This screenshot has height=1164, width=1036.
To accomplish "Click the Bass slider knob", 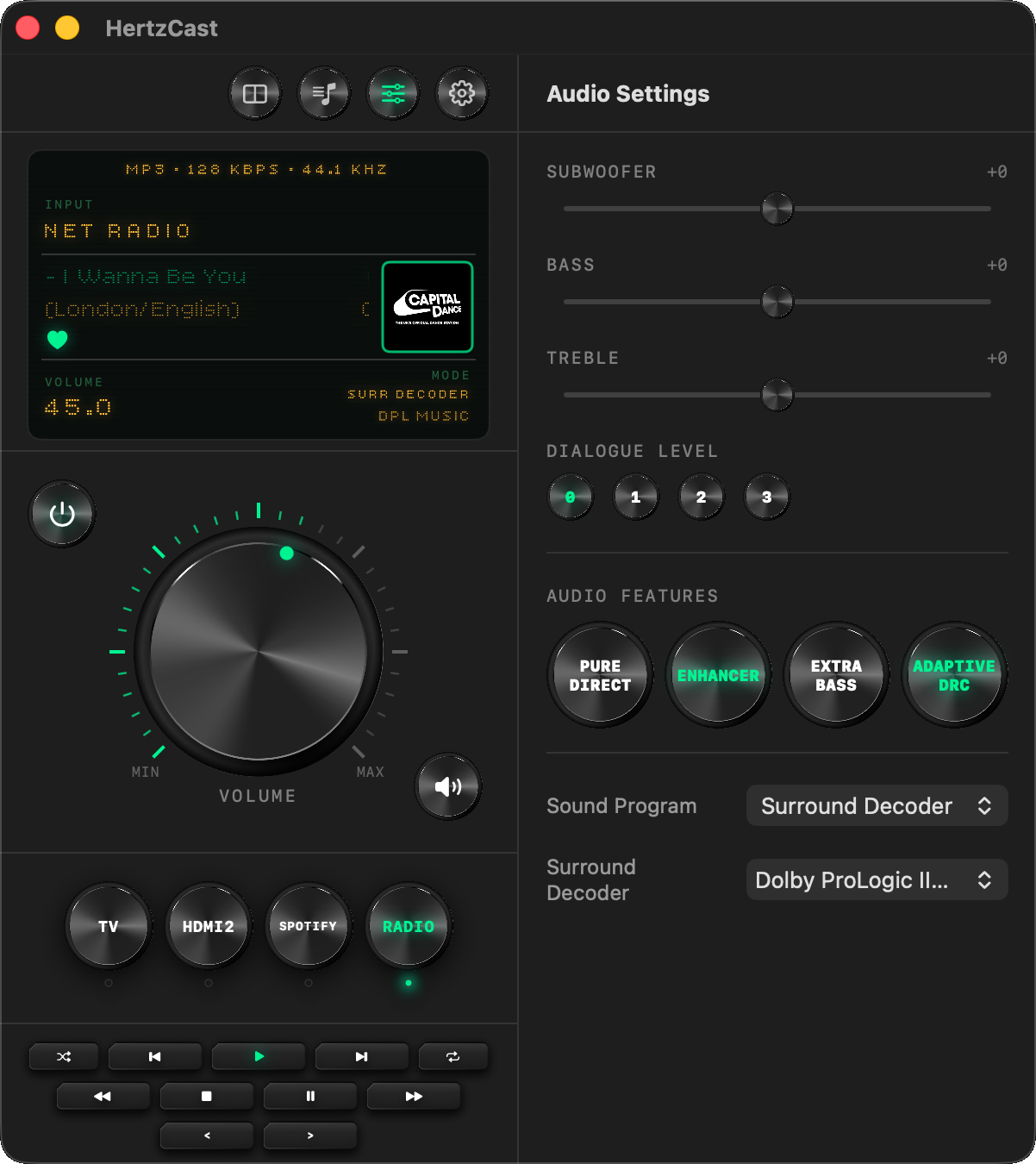I will 777,302.
